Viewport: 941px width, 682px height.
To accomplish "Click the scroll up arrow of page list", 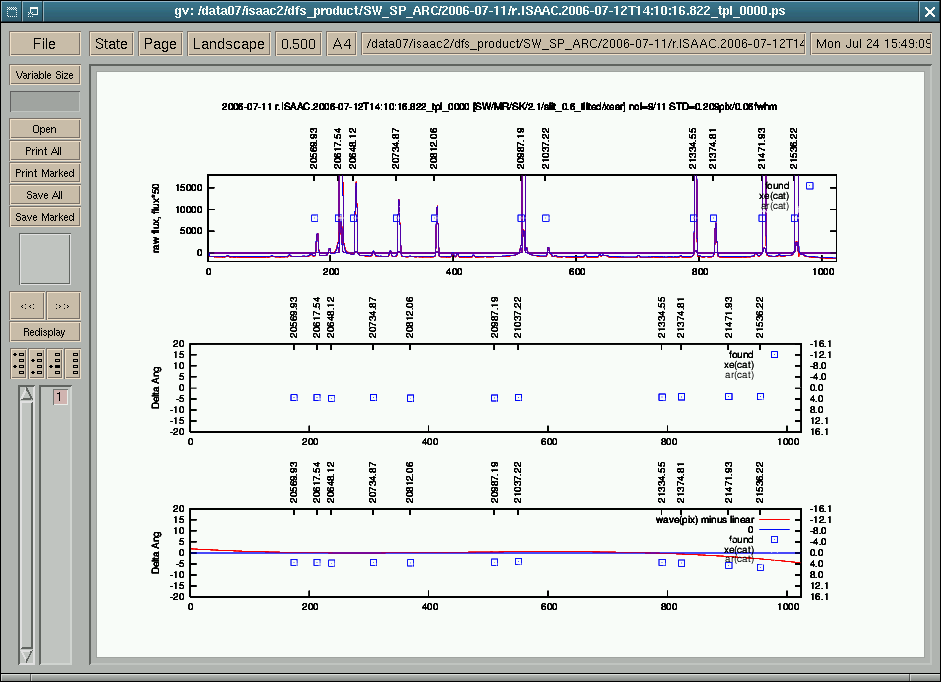I will 27,396.
